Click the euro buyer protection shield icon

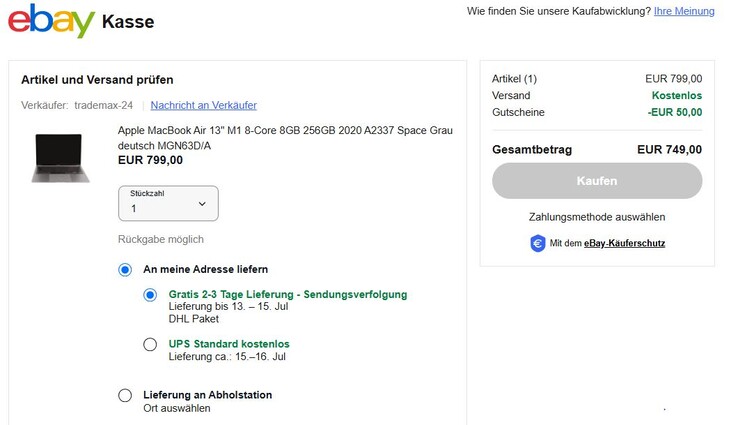tap(537, 243)
